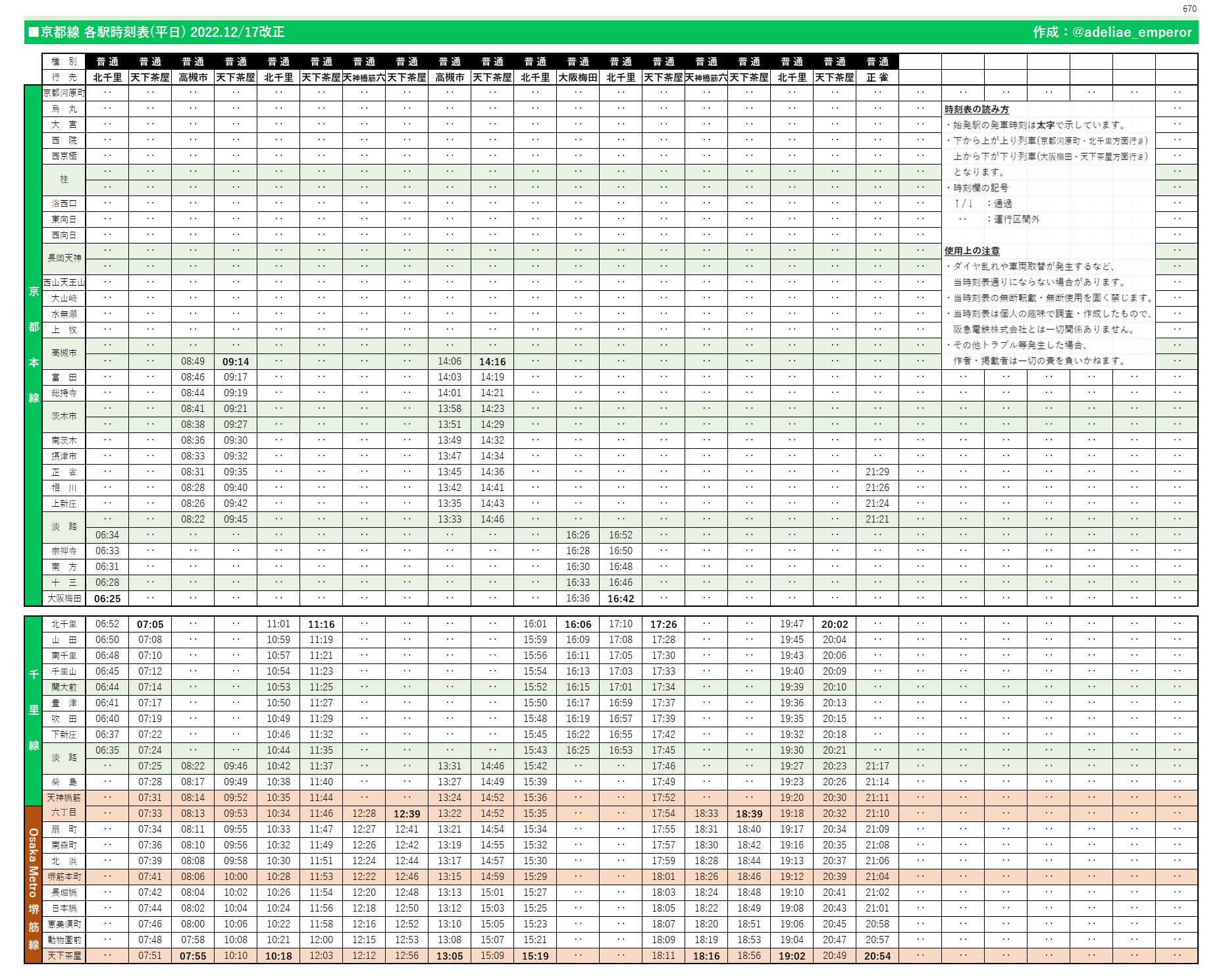Select the 行先 header cell

tap(64, 77)
